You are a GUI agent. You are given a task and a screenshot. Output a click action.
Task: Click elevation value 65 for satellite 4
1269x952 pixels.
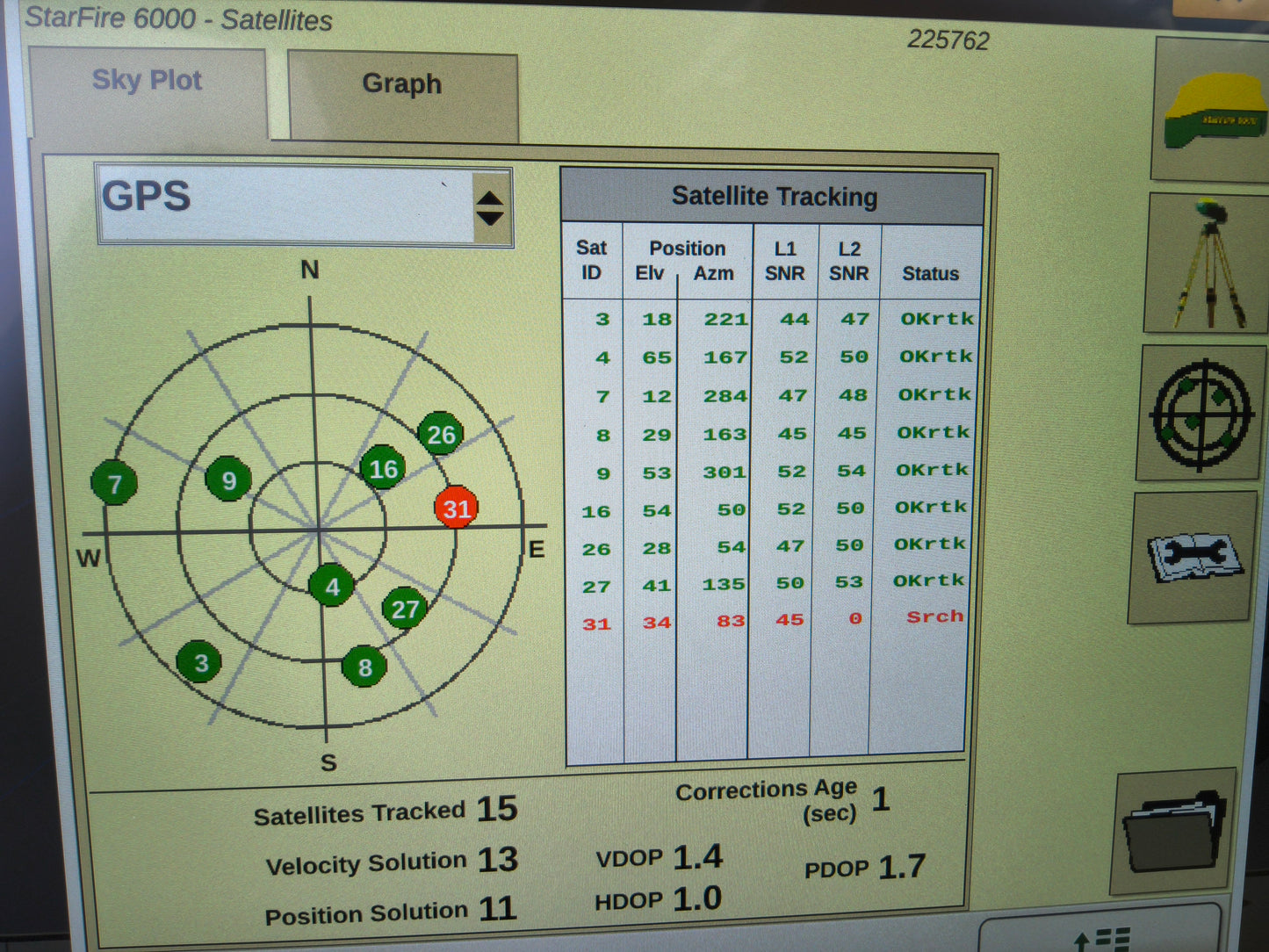pyautogui.click(x=657, y=357)
